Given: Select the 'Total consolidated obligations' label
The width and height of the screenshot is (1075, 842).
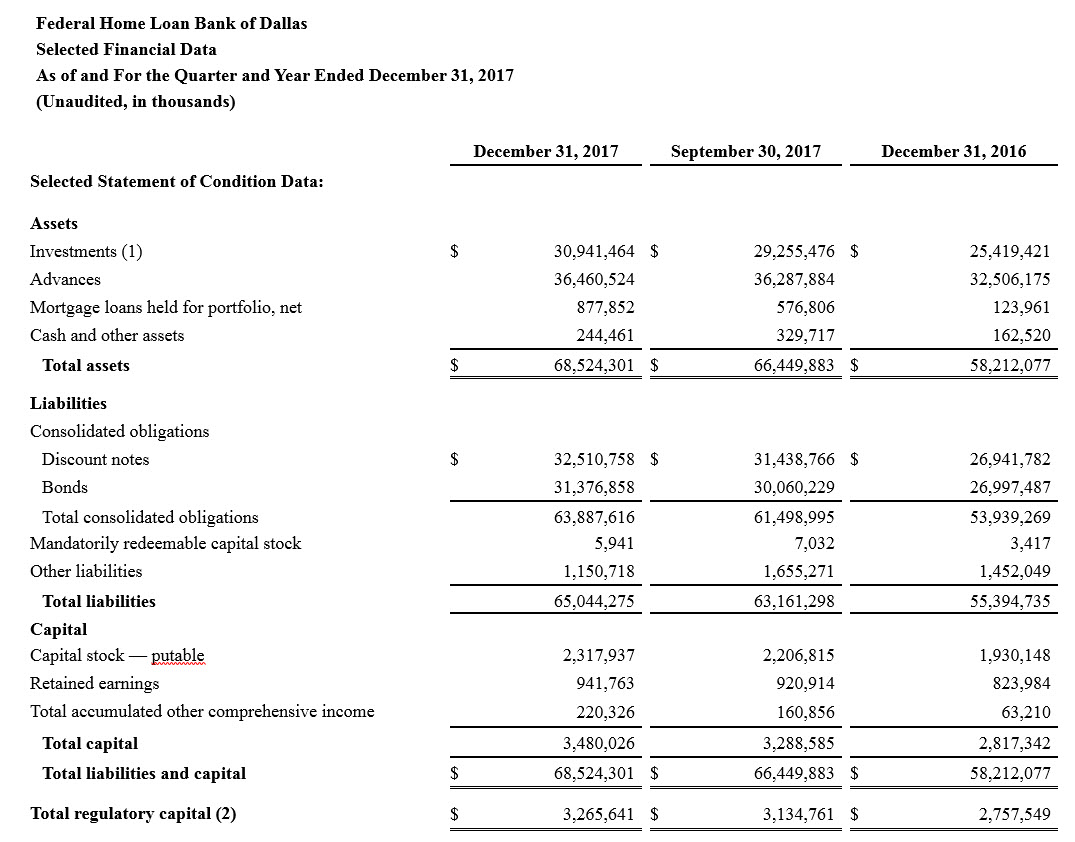Looking at the screenshot, I should click(151, 518).
